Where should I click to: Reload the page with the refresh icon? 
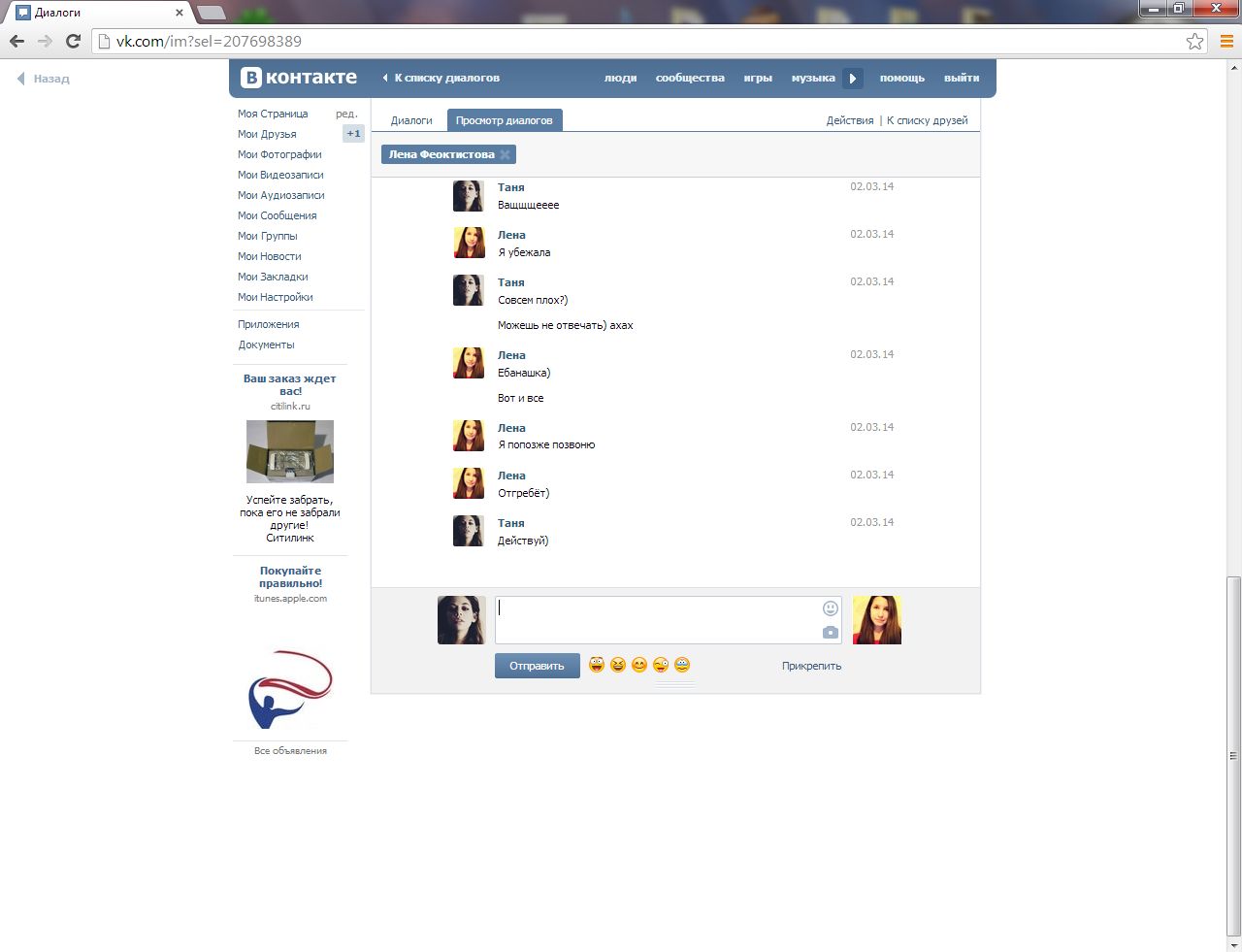point(73,41)
